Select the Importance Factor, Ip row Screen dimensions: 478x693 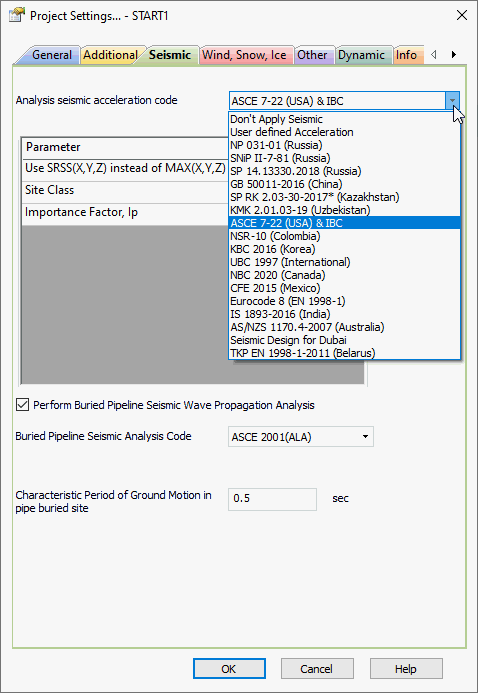pyautogui.click(x=125, y=213)
